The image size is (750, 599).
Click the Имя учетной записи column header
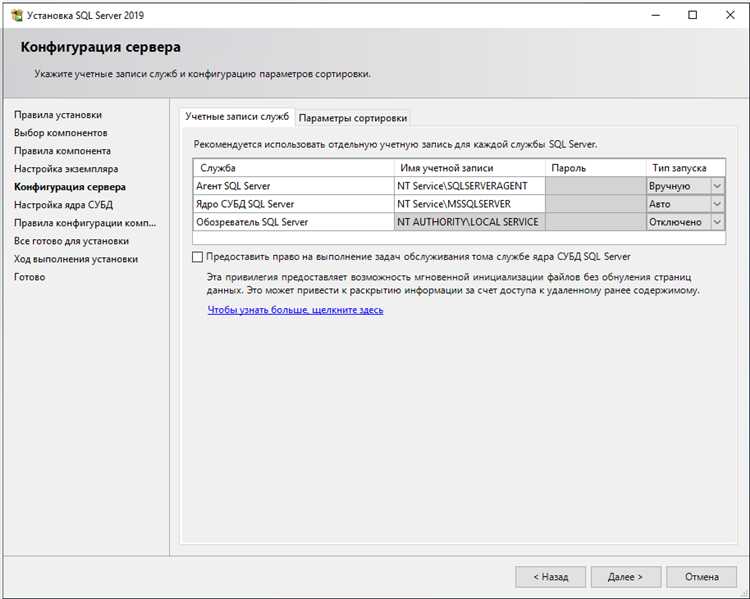[x=470, y=168]
